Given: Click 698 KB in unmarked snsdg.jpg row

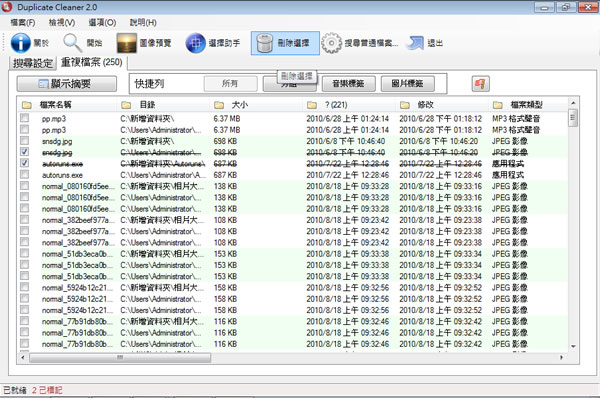Looking at the screenshot, I should coord(225,141).
